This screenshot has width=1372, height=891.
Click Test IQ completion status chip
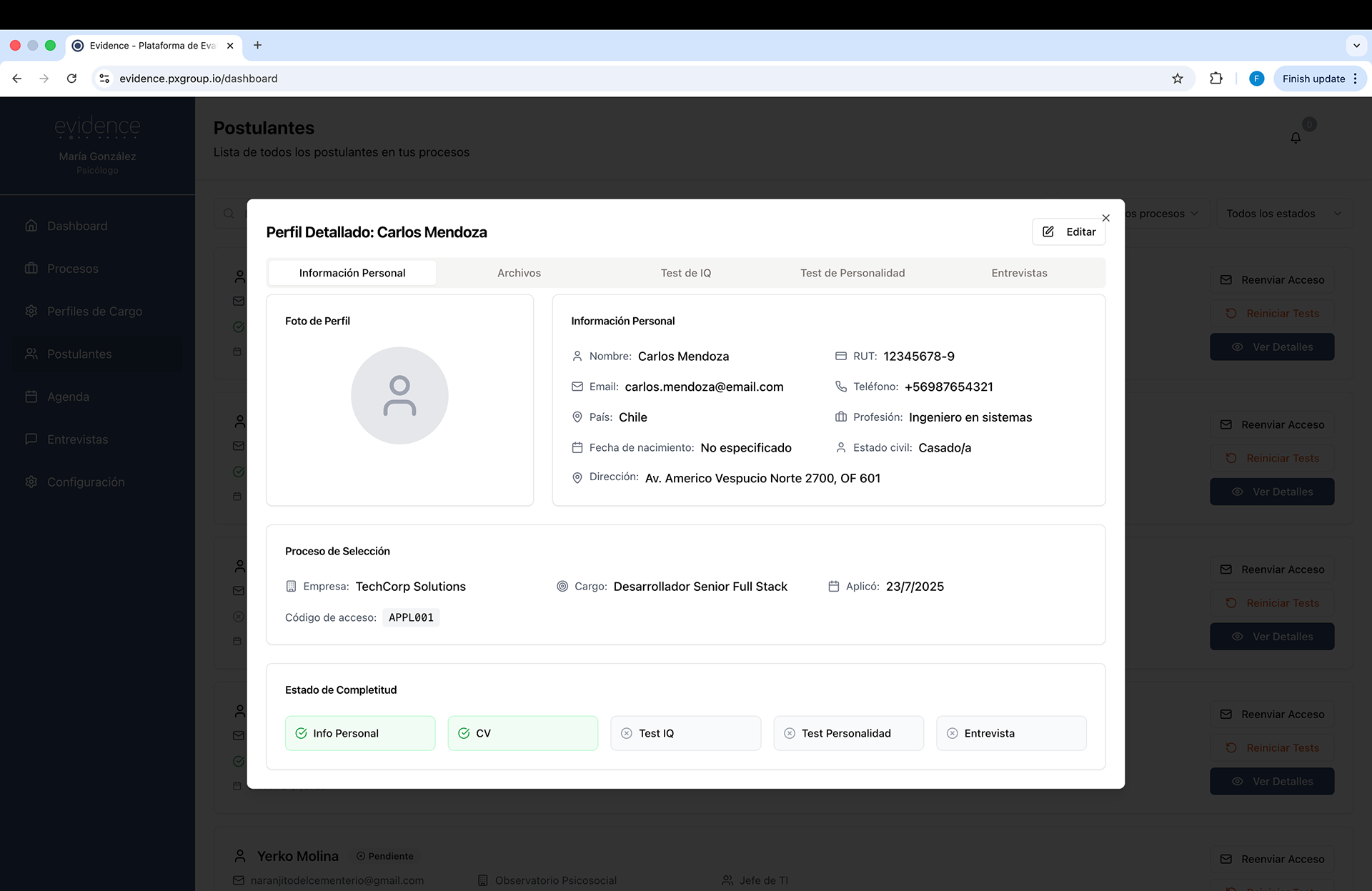[x=685, y=733]
